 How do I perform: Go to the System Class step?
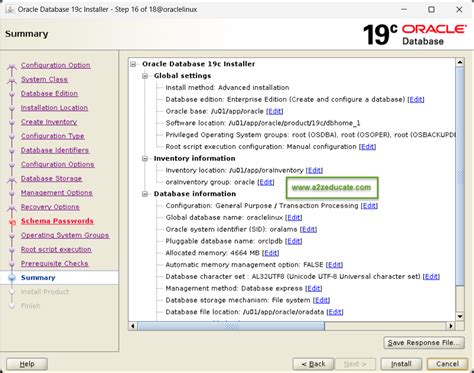pyautogui.click(x=44, y=79)
